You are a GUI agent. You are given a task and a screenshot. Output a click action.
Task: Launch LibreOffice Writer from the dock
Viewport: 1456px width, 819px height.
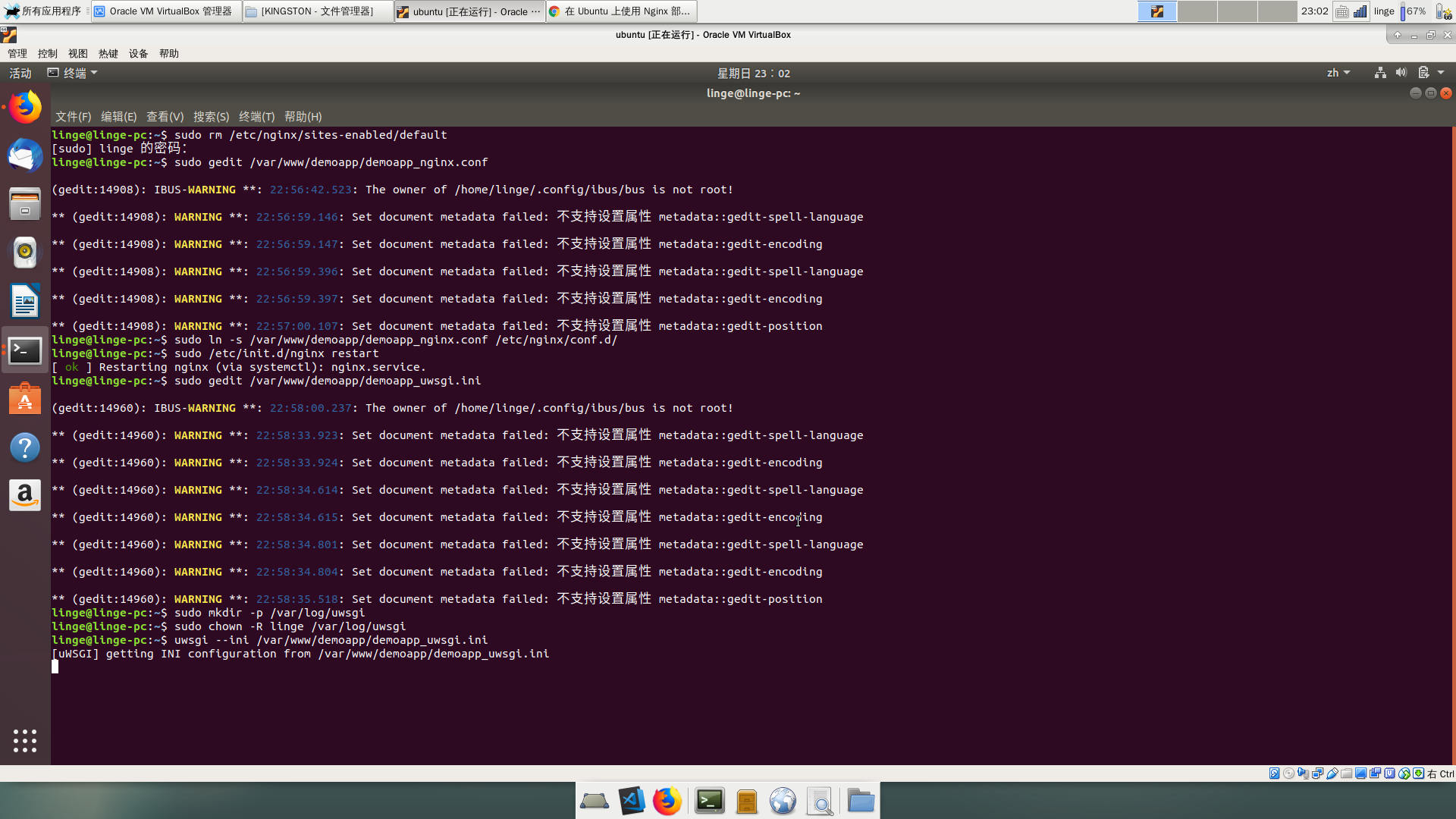point(25,301)
